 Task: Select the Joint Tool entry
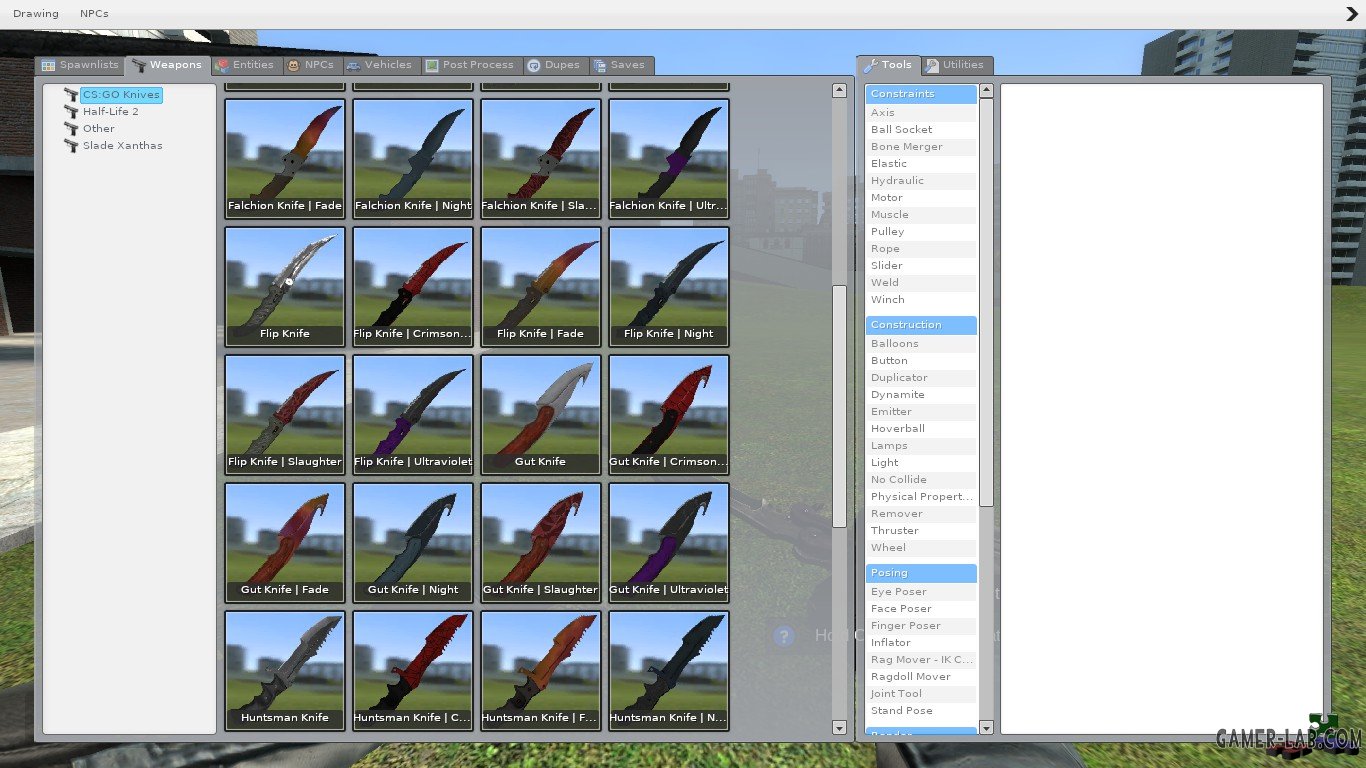click(x=921, y=694)
